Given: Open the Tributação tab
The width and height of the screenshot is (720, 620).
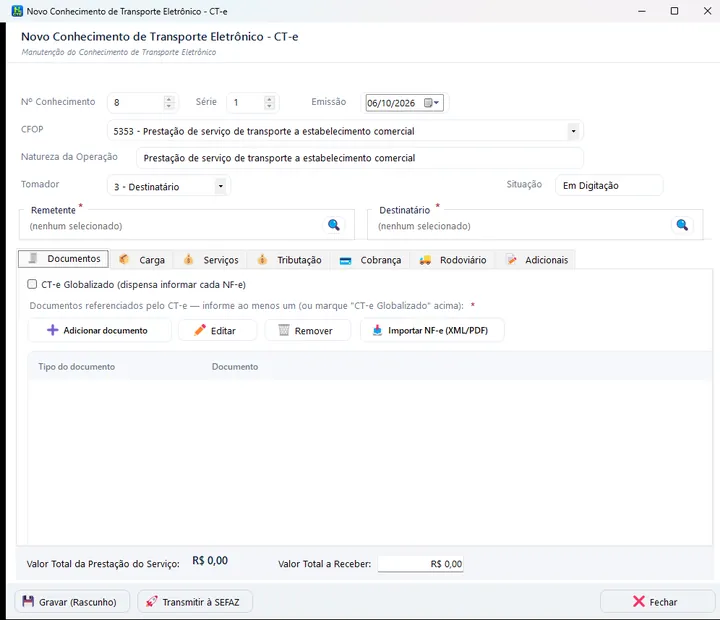Looking at the screenshot, I should click(x=289, y=260).
